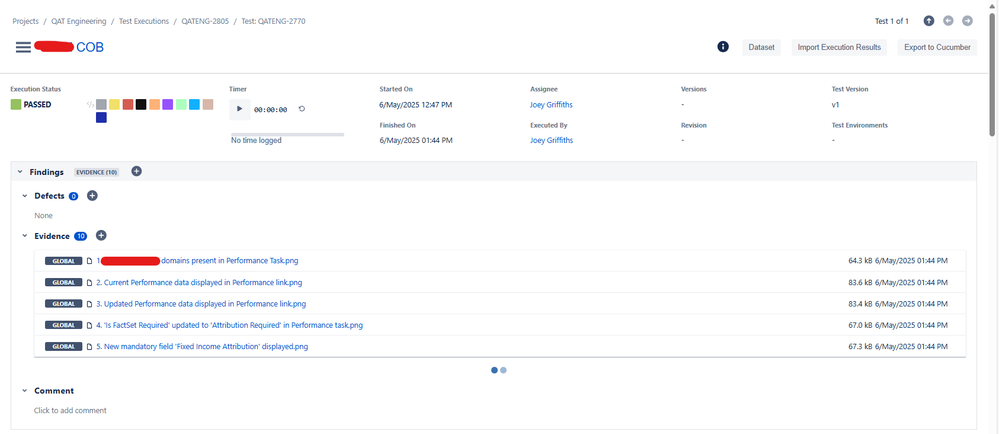Image resolution: width=999 pixels, height=434 pixels.
Task: Go to first evidence page dot
Action: point(494,370)
